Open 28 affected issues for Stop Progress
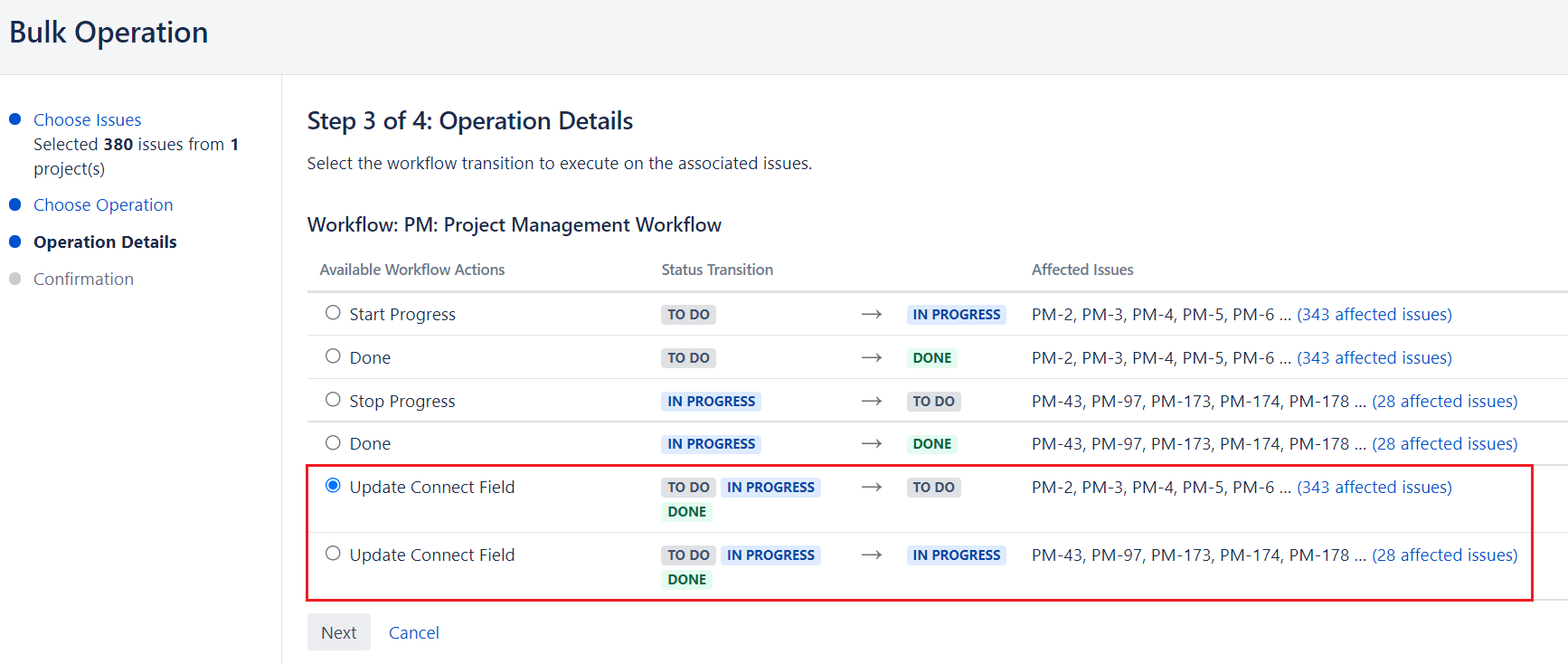The image size is (1568, 664). pyautogui.click(x=1444, y=401)
